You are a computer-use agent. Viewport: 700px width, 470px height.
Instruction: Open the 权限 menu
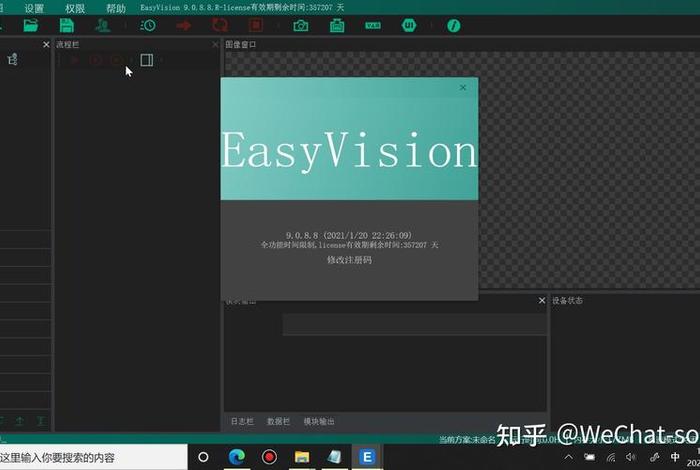pos(75,8)
